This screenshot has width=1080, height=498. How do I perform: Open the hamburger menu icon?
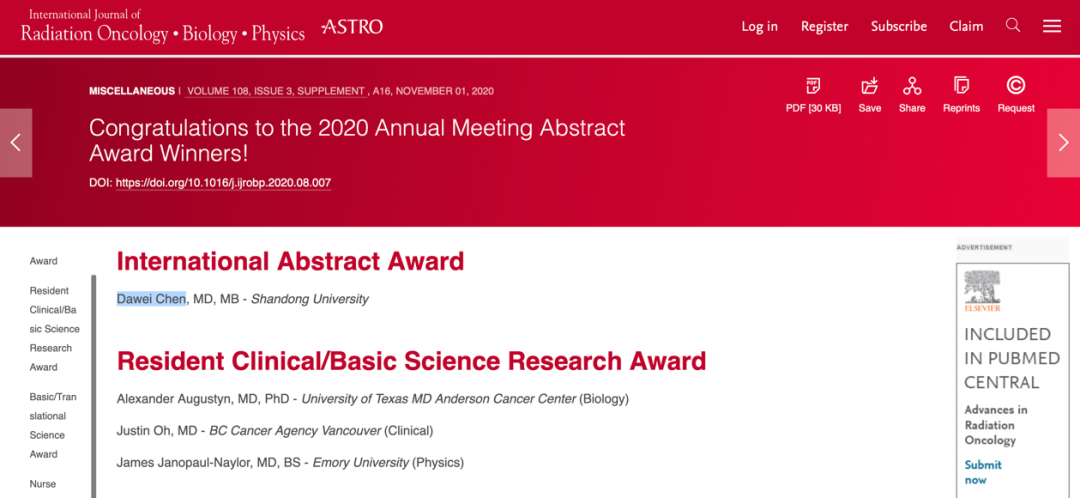[1052, 26]
